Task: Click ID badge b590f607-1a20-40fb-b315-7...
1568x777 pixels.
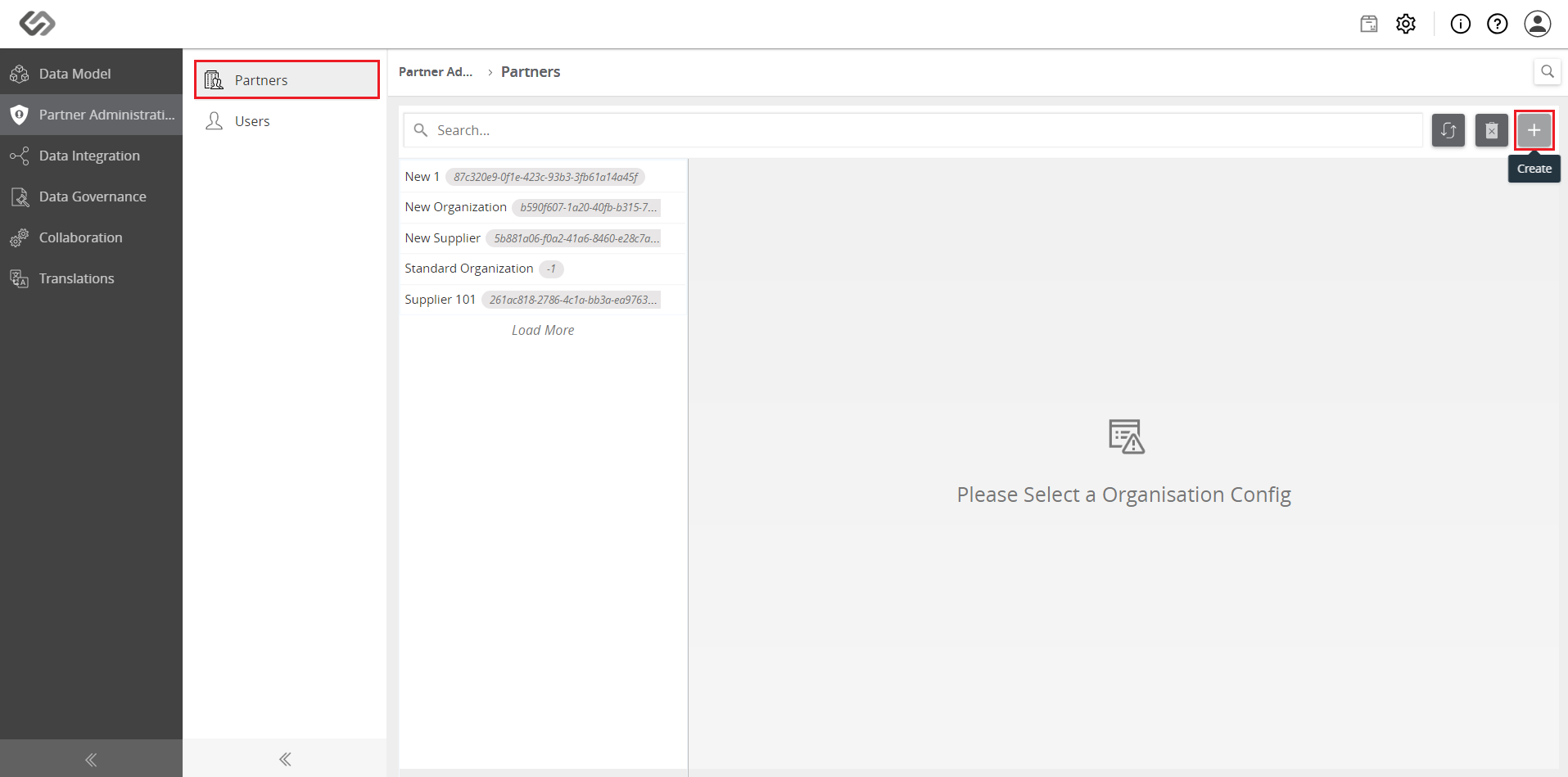Action: [587, 207]
